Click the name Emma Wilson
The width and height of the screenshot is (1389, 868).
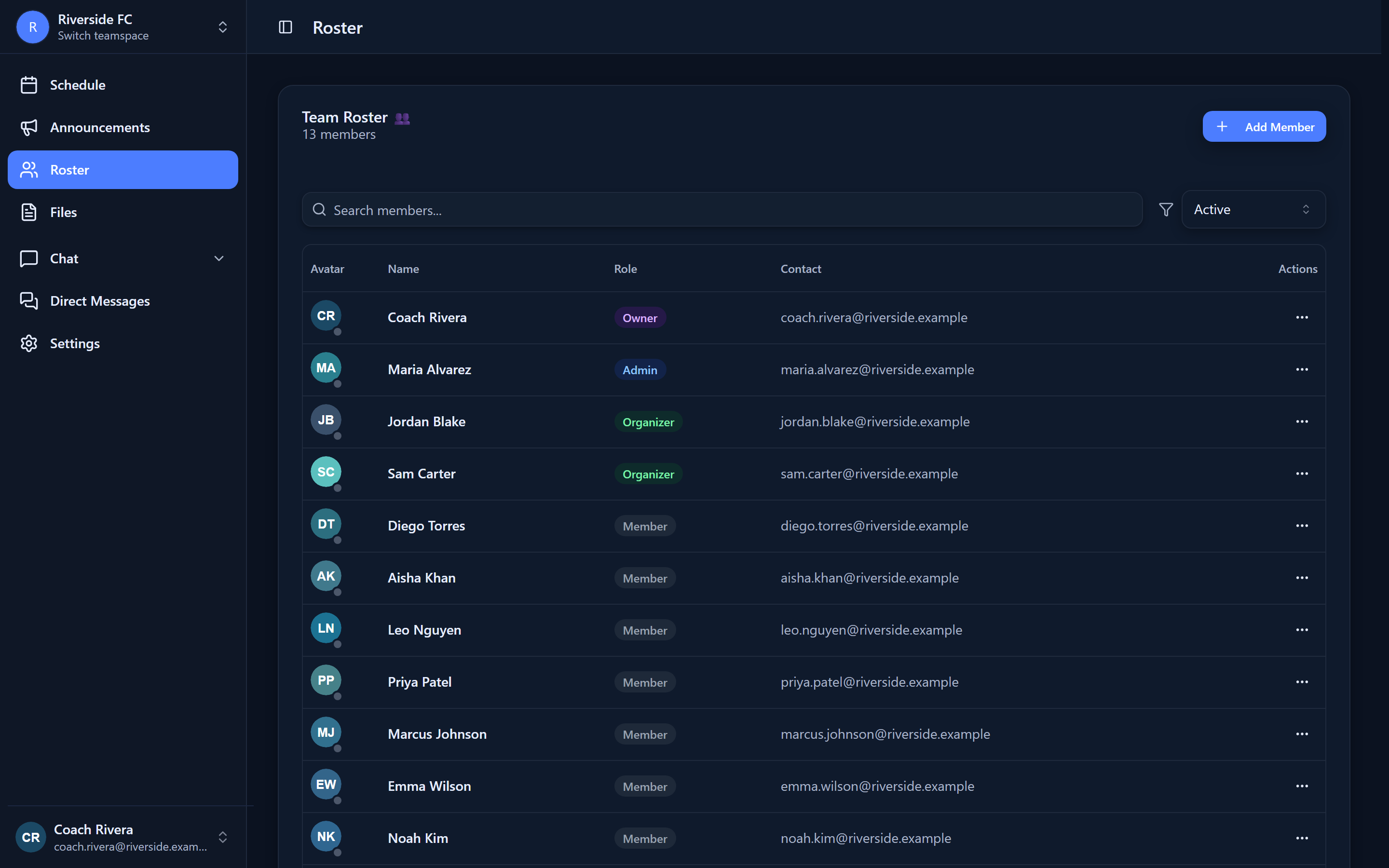coord(429,787)
